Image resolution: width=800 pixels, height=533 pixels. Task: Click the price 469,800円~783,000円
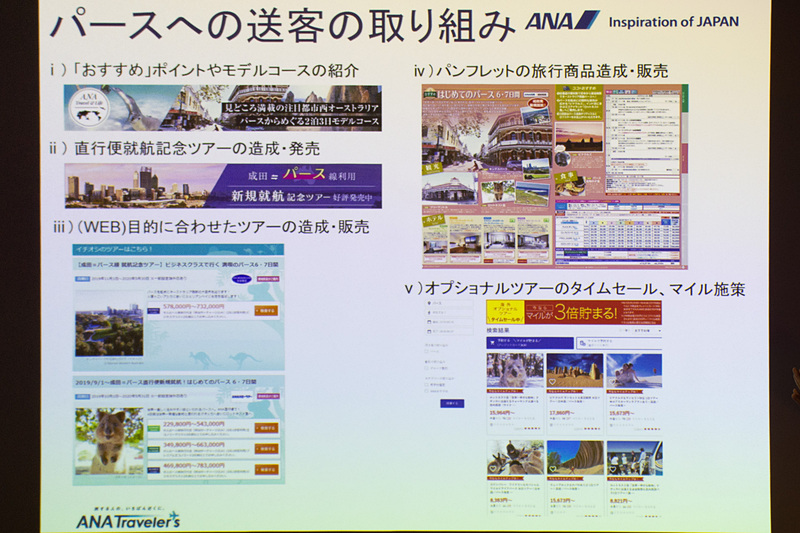pos(193,466)
